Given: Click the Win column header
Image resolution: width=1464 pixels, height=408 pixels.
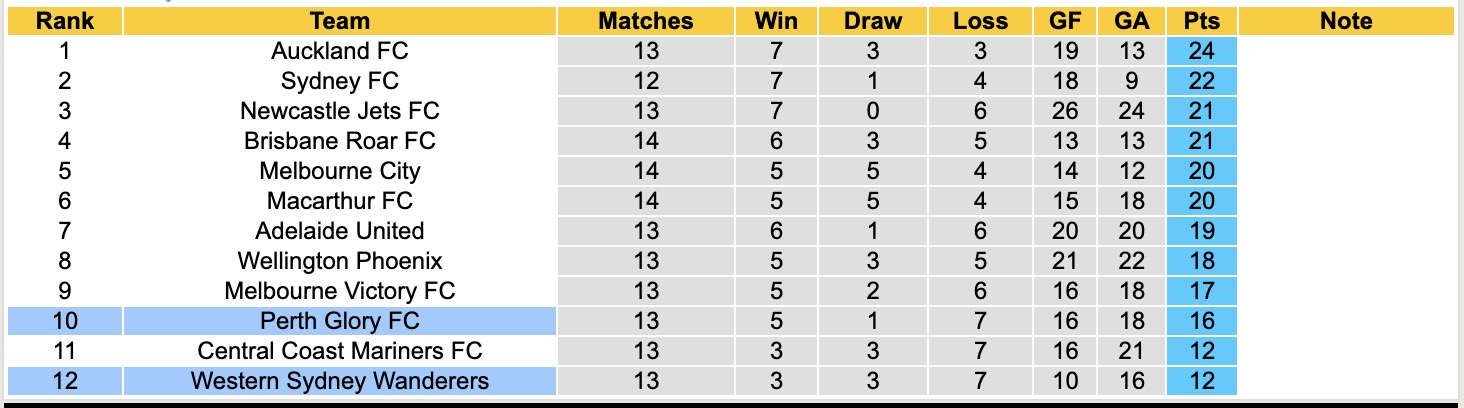Looking at the screenshot, I should (x=776, y=21).
